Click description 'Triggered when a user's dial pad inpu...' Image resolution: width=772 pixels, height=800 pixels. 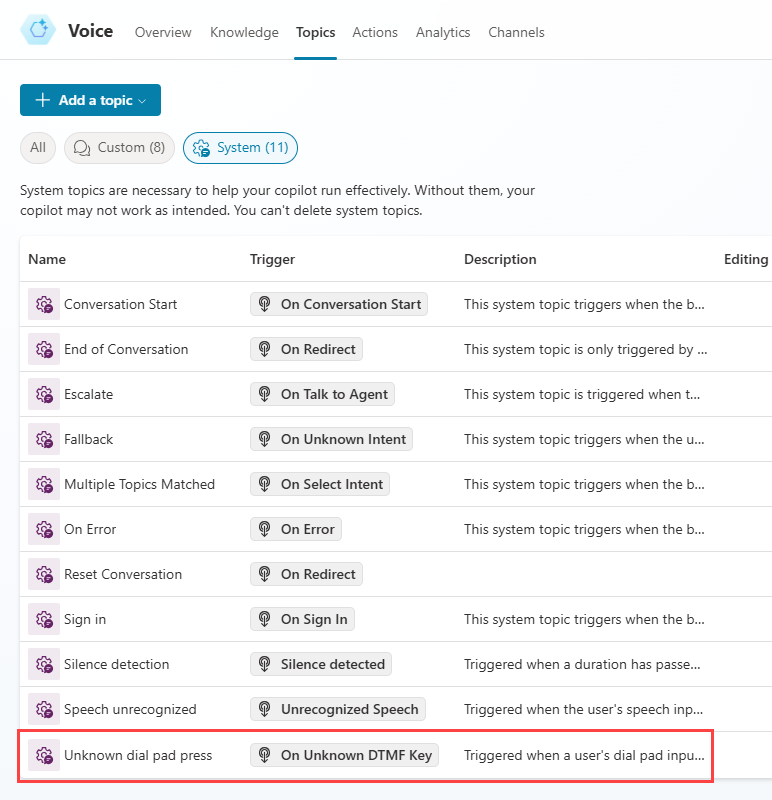[584, 755]
